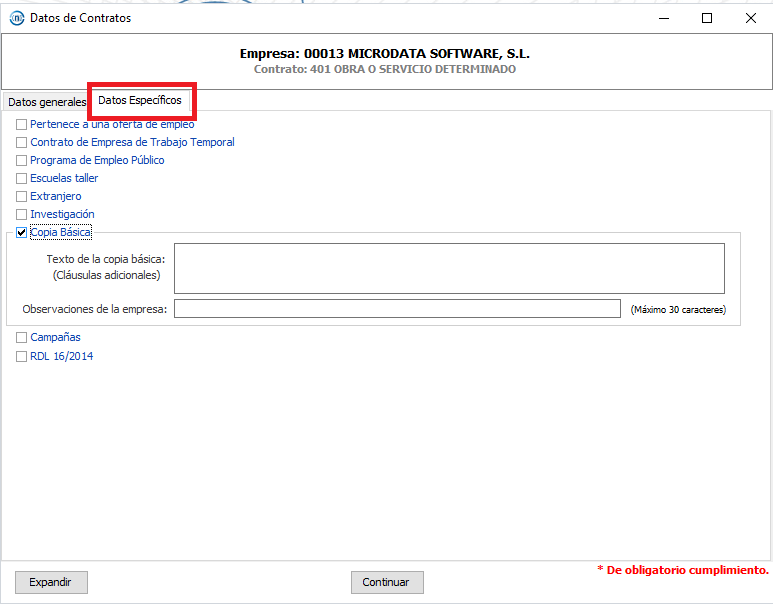Tick the Investigación checkbox
This screenshot has width=773, height=605.
22,215
